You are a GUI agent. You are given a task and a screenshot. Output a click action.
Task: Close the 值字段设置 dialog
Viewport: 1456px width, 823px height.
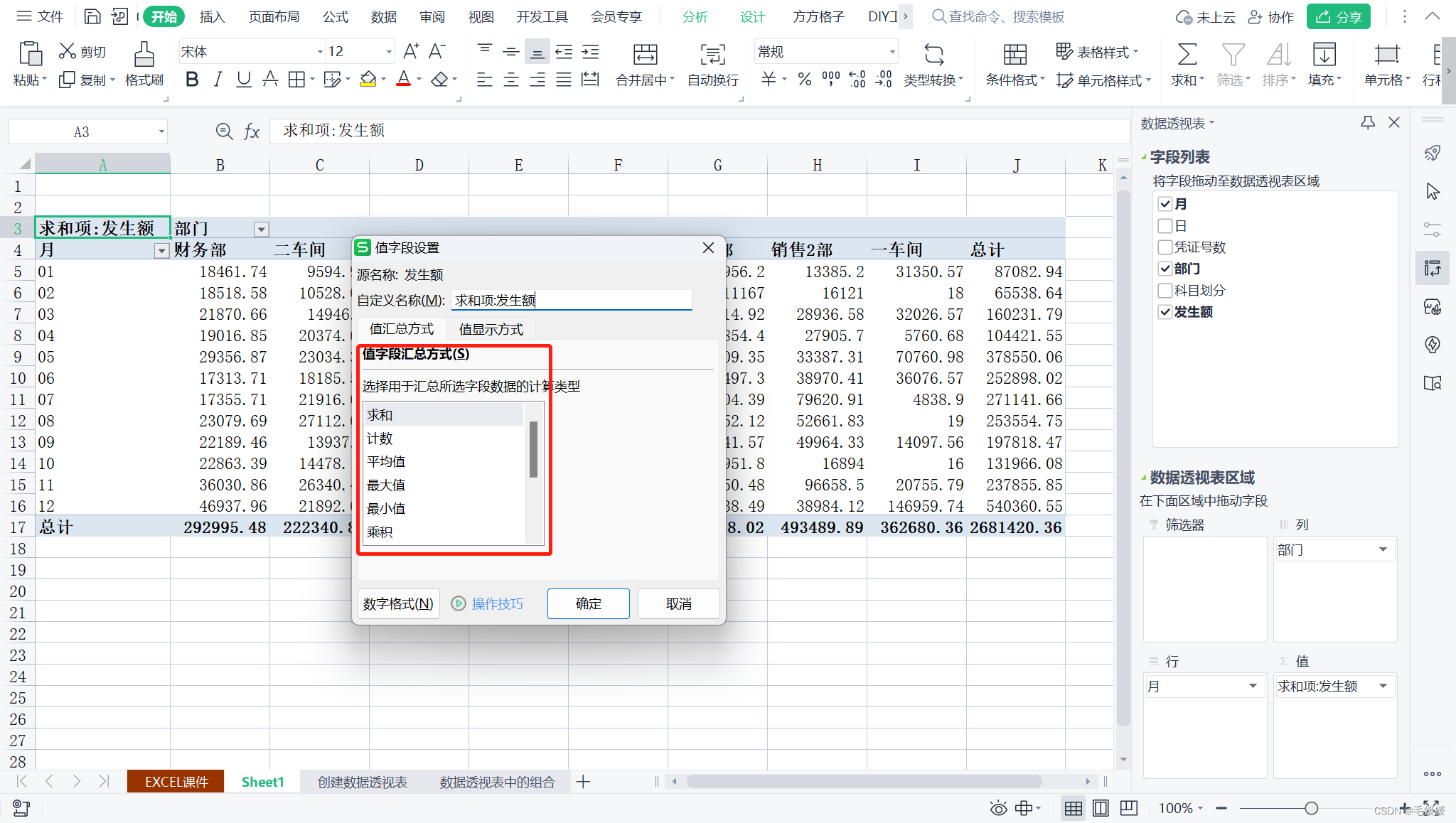708,247
